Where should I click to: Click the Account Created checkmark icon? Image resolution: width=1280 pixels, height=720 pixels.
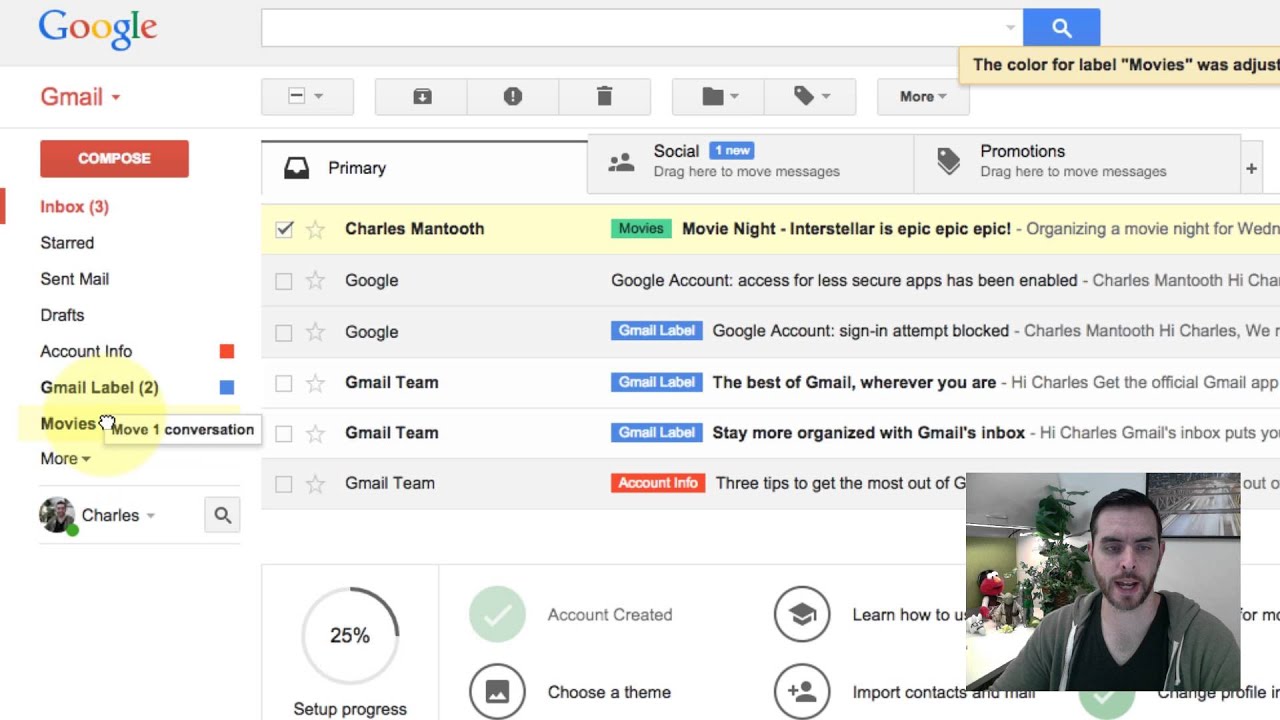coord(497,615)
